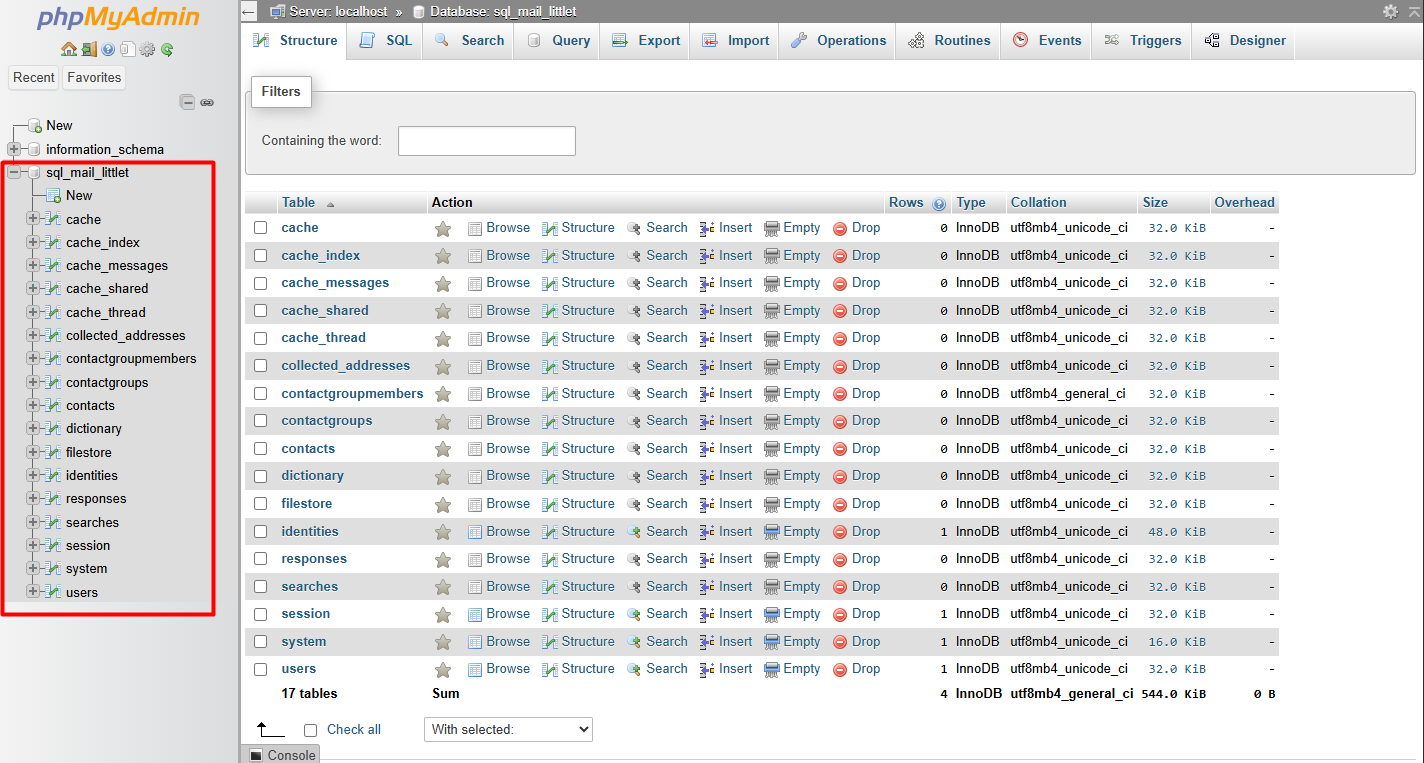The image size is (1424, 763).
Task: Tick the checkbox beside cache_messages table
Action: [260, 282]
